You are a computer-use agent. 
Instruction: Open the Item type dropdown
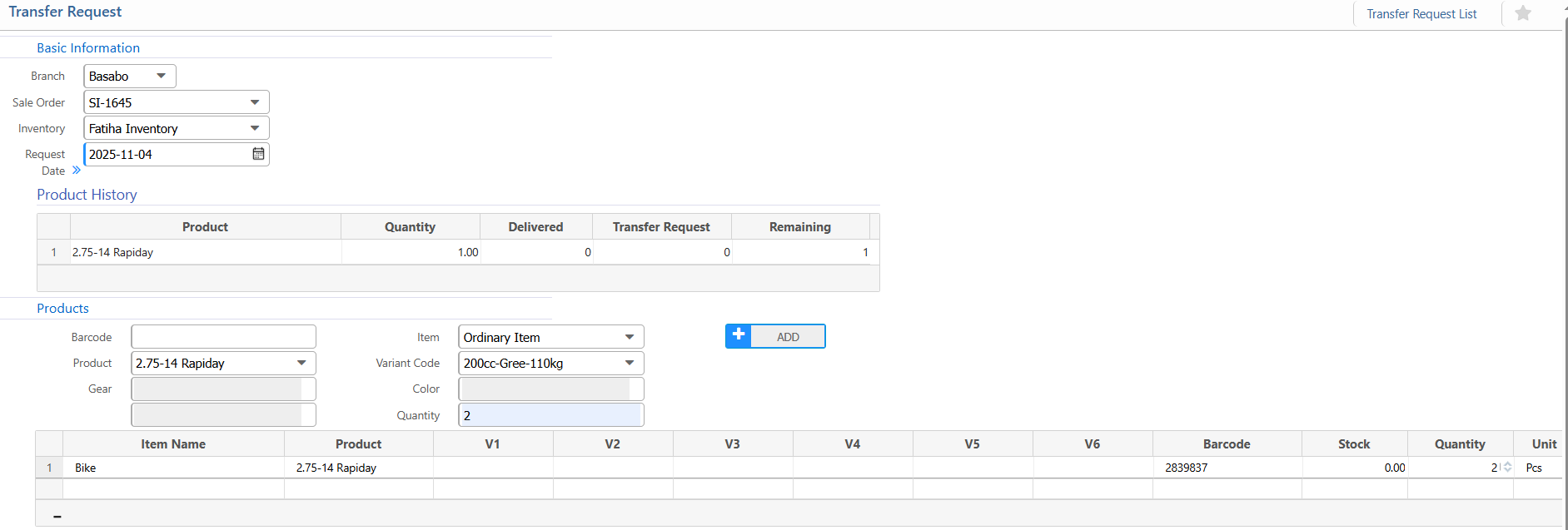[x=630, y=337]
